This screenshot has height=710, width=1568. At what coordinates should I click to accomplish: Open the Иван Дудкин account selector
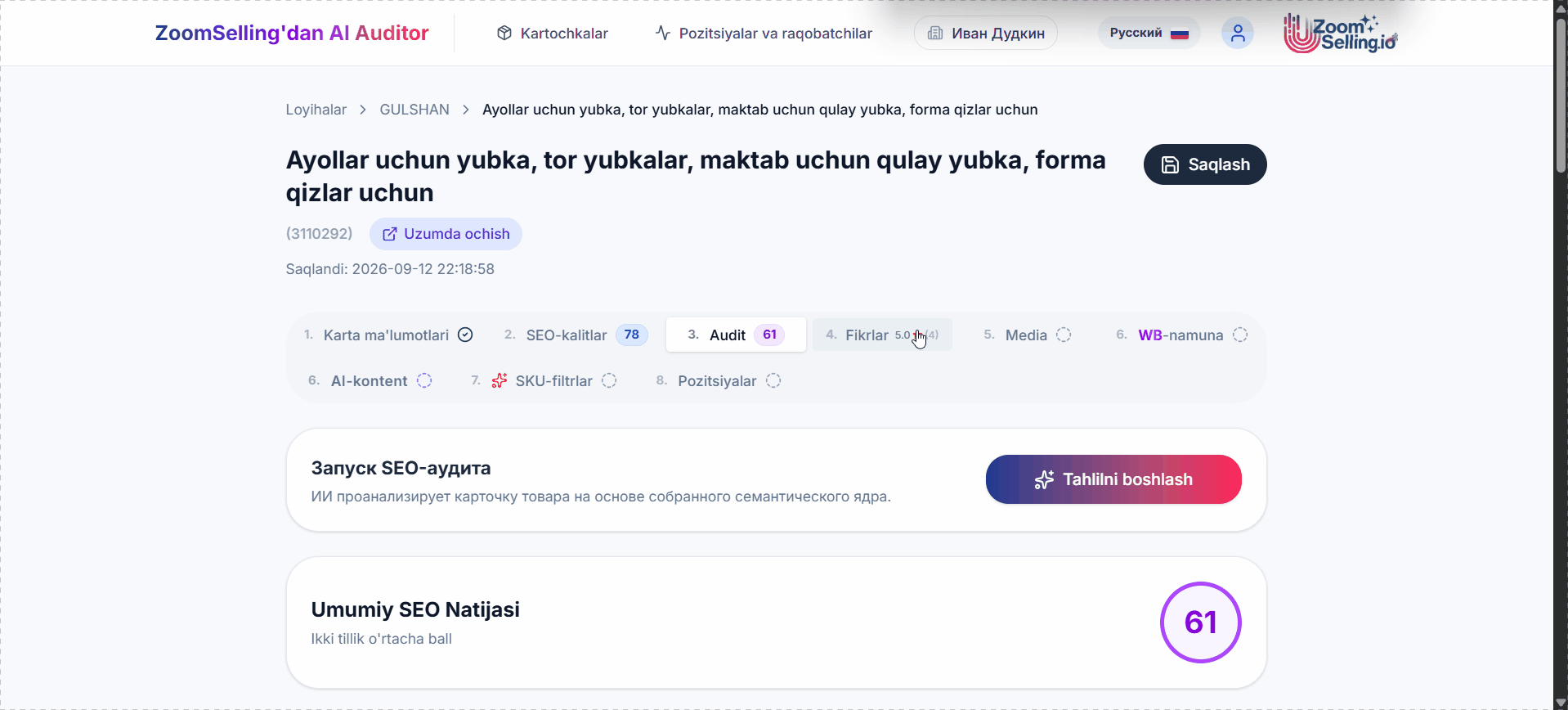click(x=985, y=33)
